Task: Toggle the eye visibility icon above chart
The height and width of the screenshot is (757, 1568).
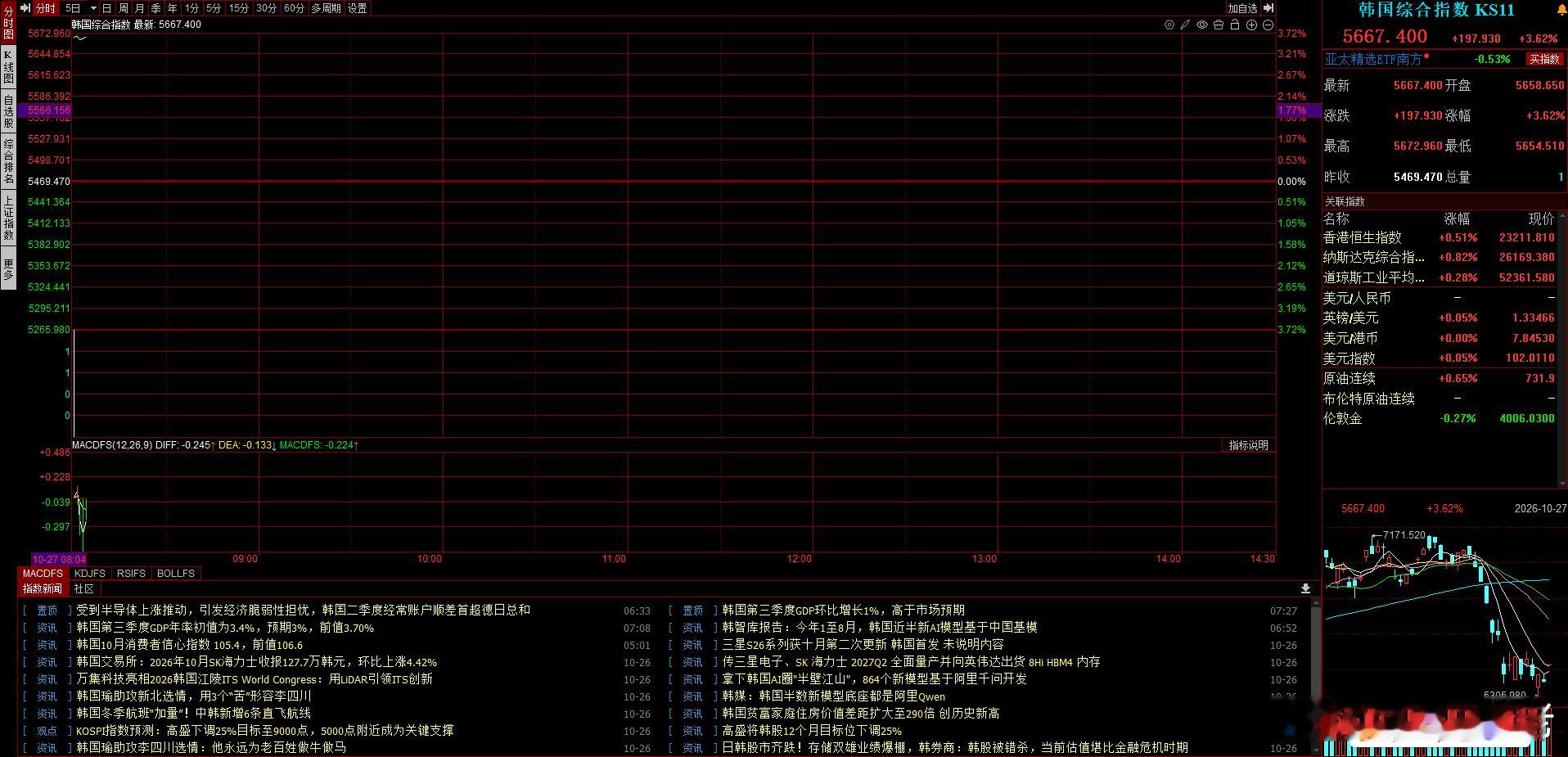Action: [1202, 25]
